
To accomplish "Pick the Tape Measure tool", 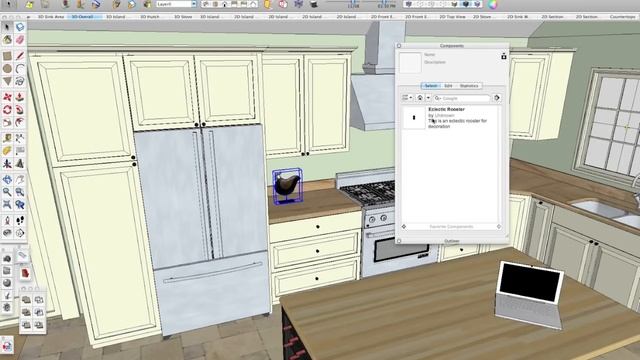I will [7, 138].
